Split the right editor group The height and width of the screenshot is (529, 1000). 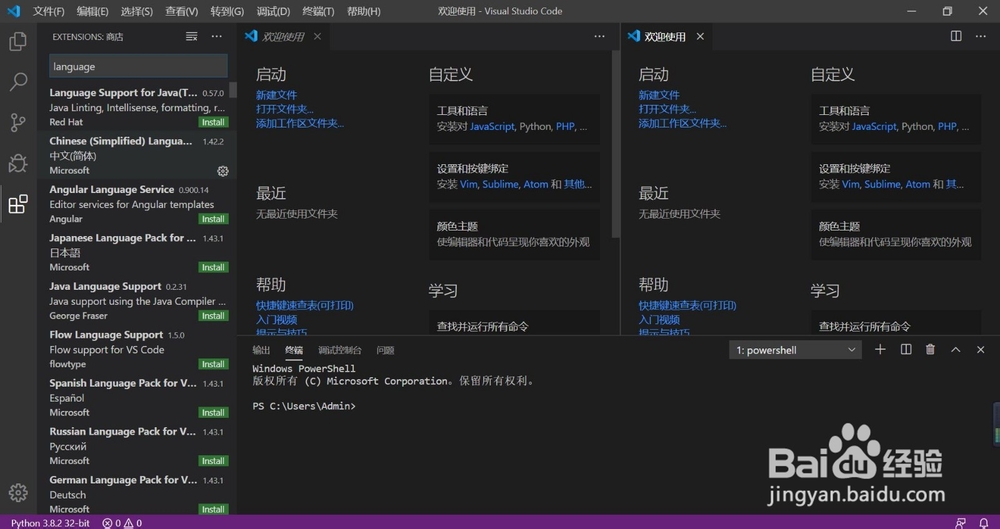tap(956, 36)
